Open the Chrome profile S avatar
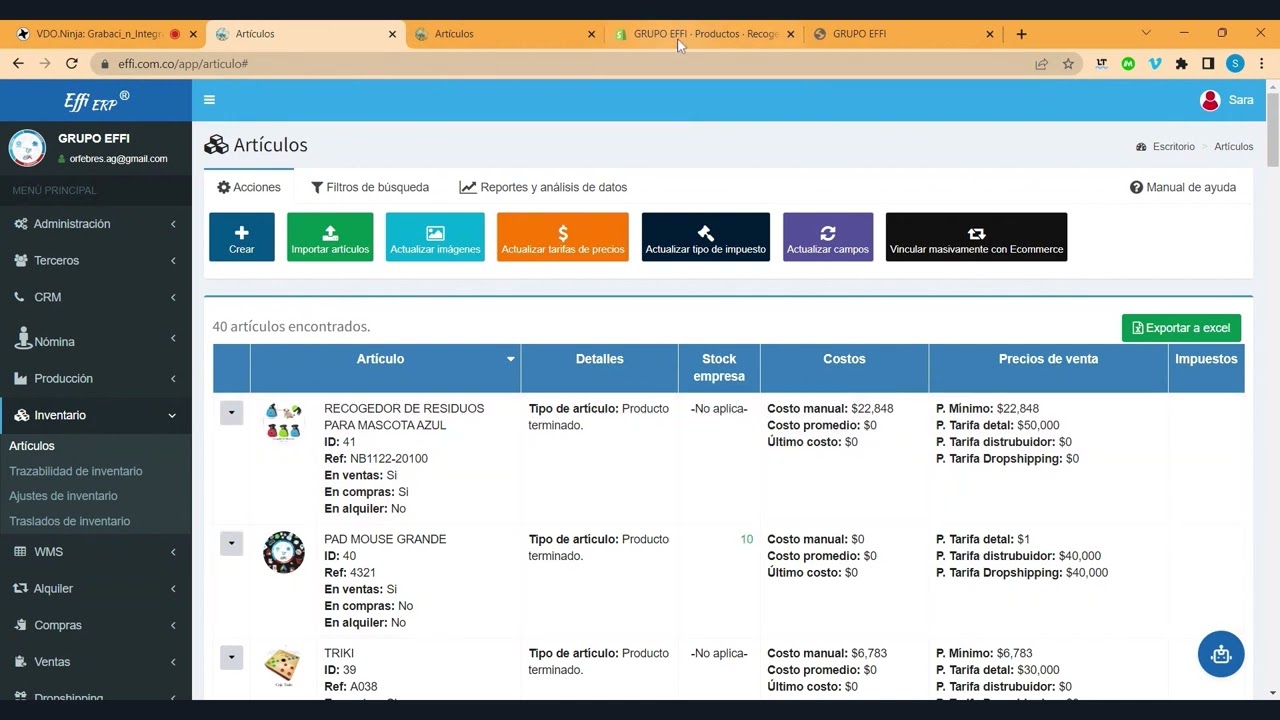The image size is (1280, 720). 1235,63
